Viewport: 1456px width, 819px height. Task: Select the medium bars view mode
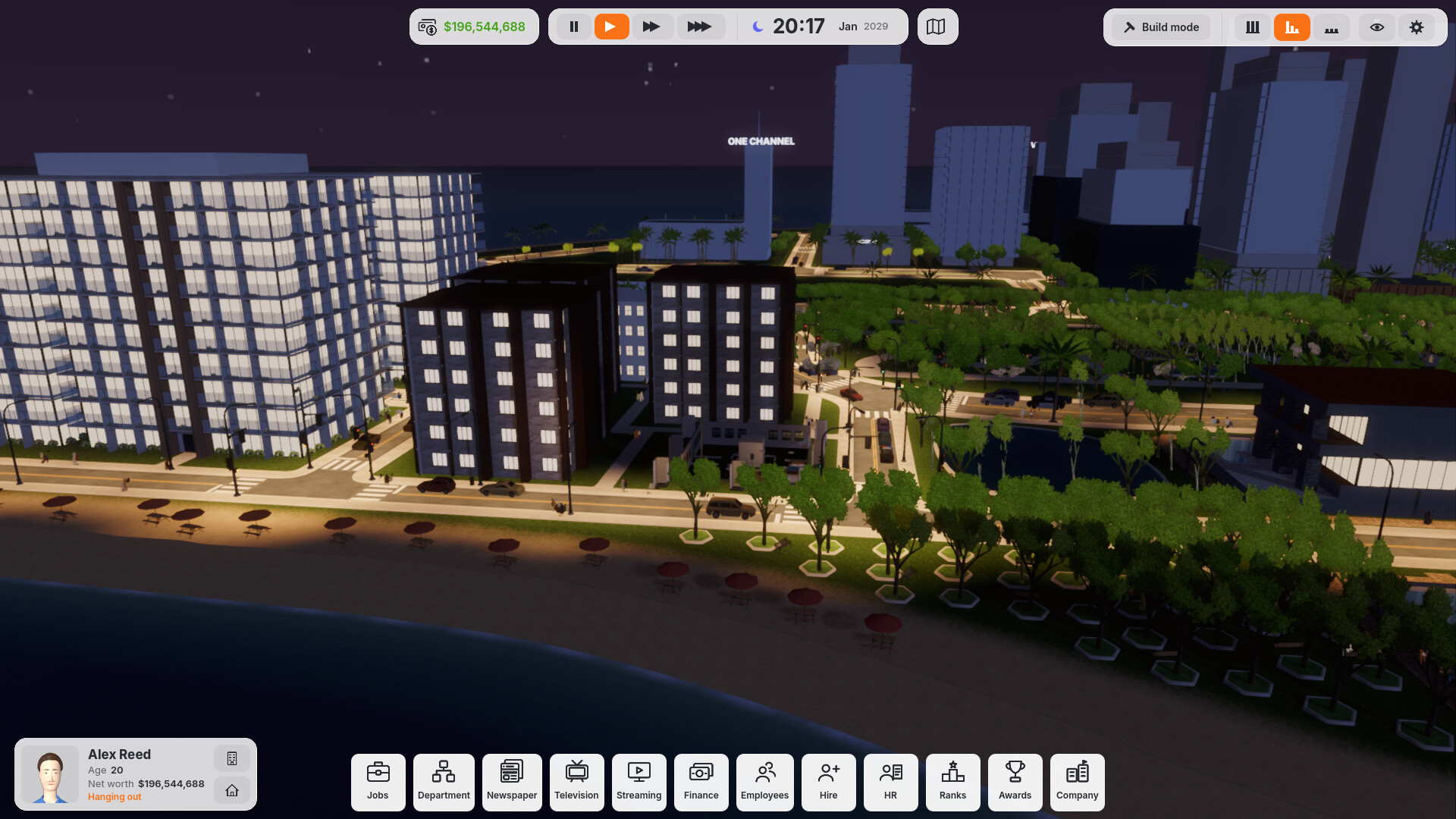point(1292,27)
